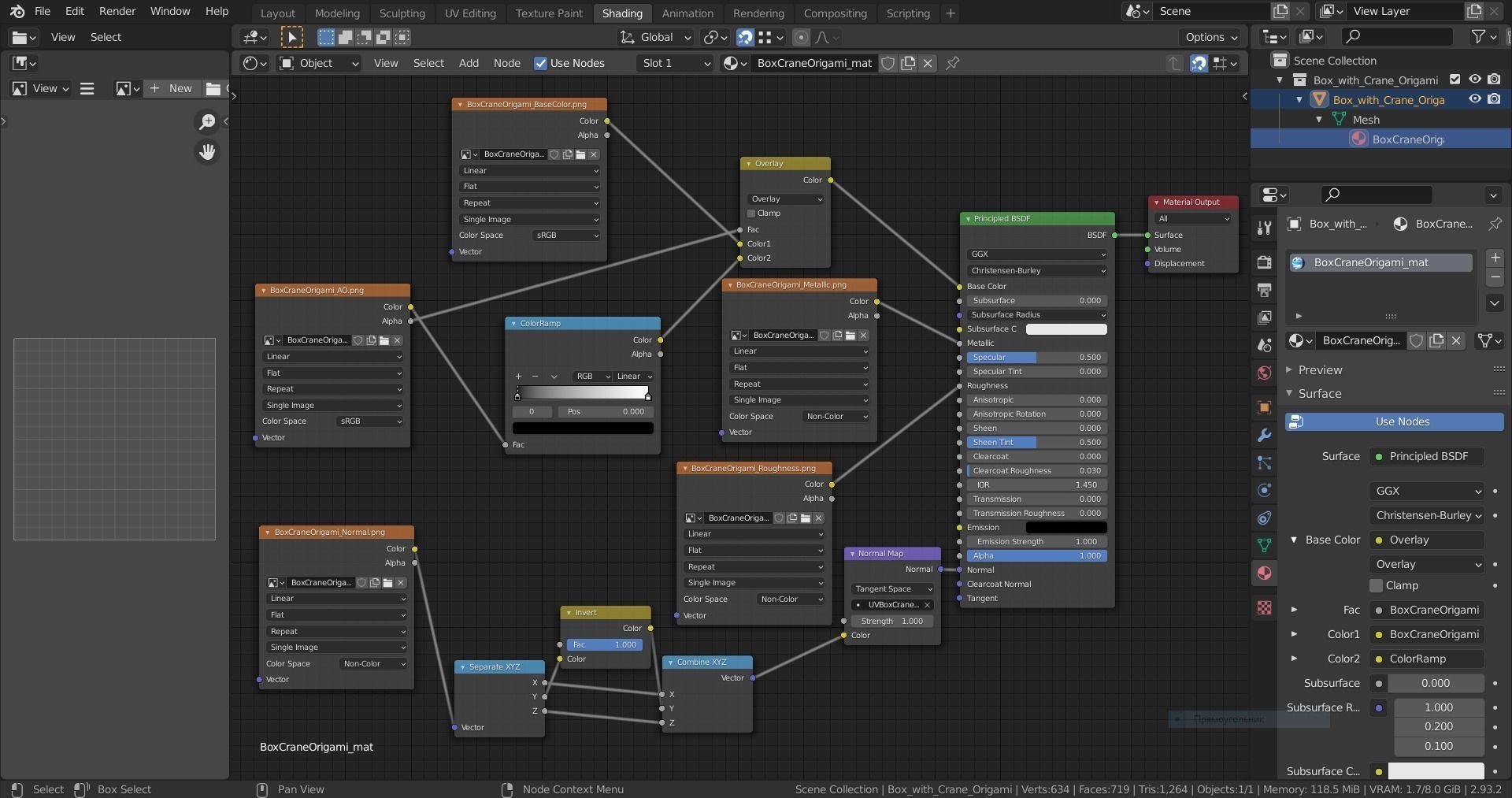
Task: Untick Use Nodes checkbox in node editor header
Action: (540, 63)
